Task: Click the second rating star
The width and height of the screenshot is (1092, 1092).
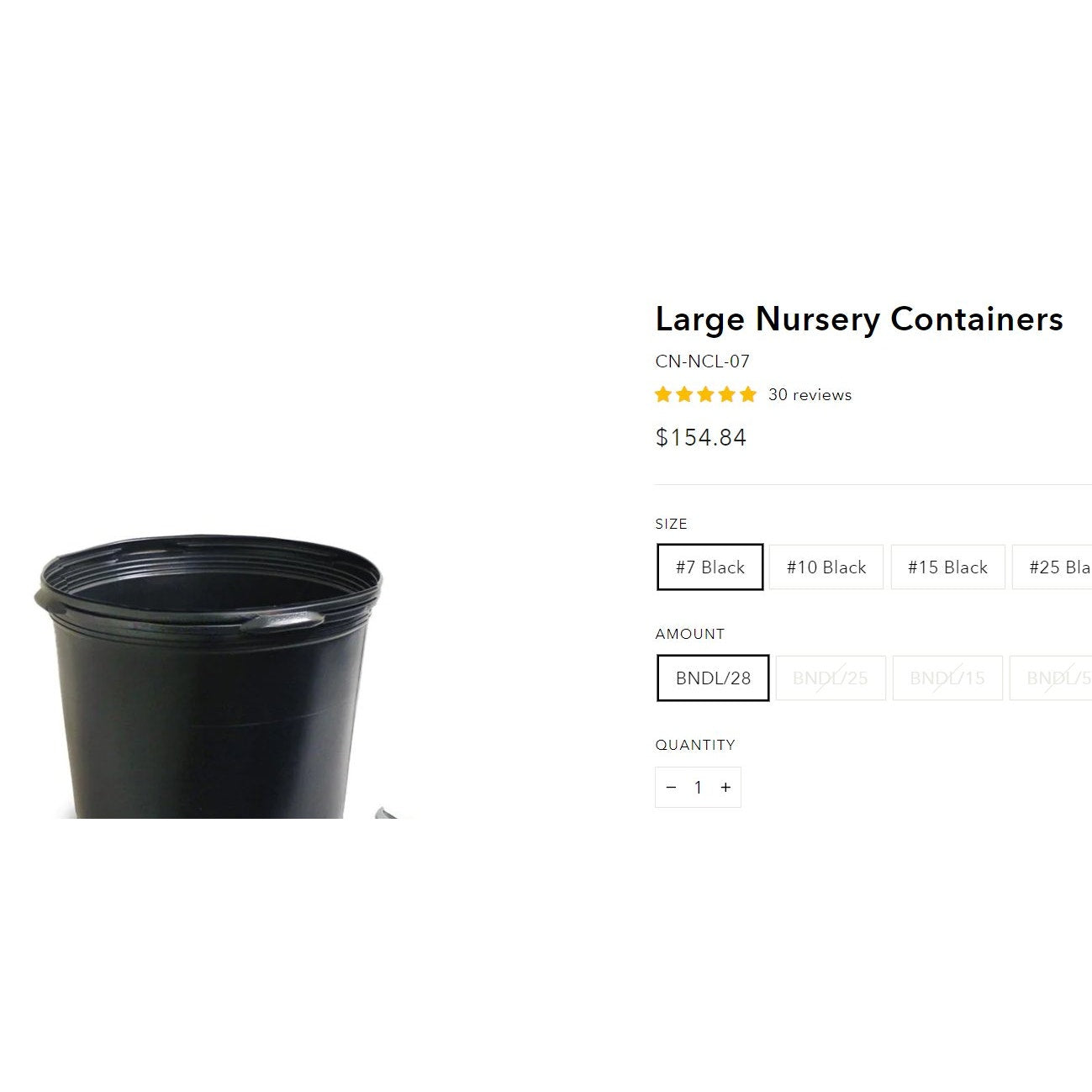Action: (x=684, y=394)
